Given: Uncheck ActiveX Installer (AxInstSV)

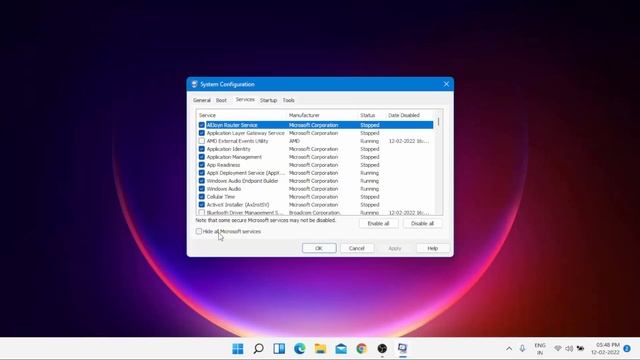Looking at the screenshot, I should click(x=202, y=204).
